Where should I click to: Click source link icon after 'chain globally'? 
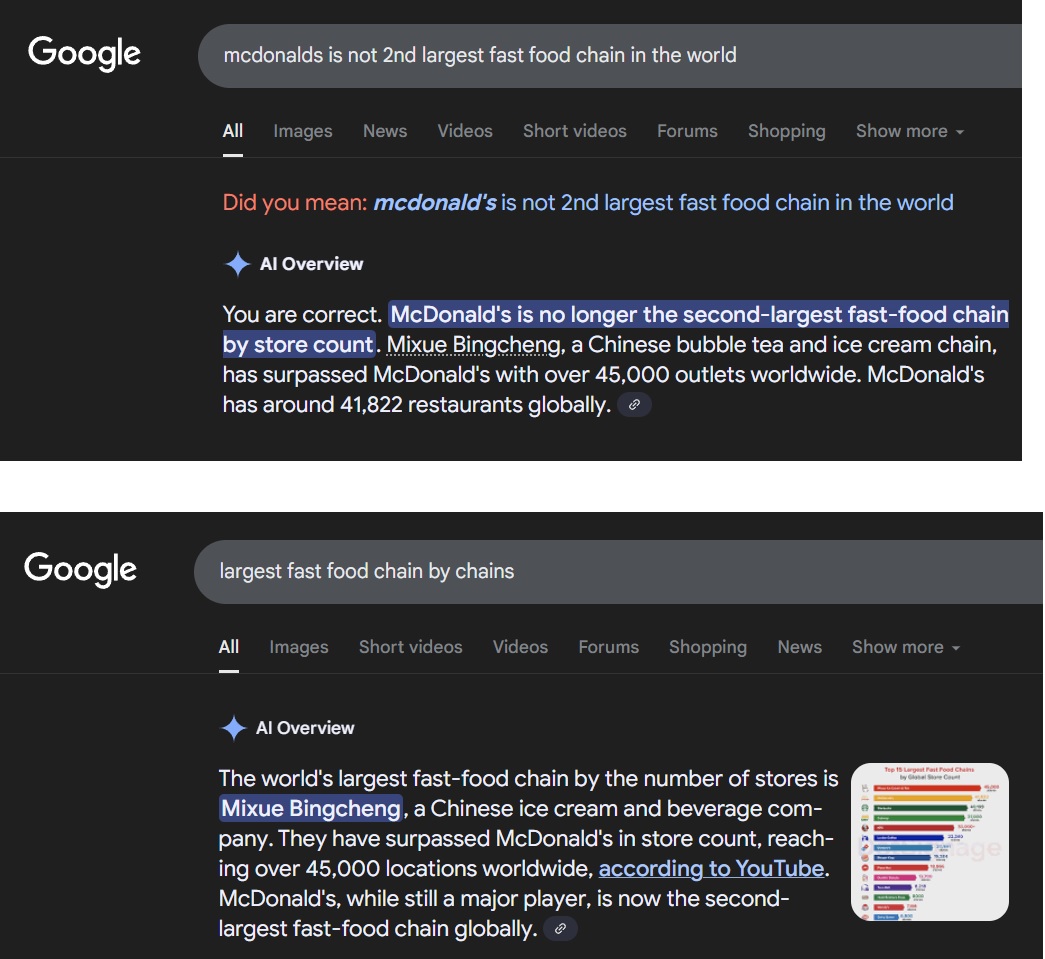coord(560,929)
